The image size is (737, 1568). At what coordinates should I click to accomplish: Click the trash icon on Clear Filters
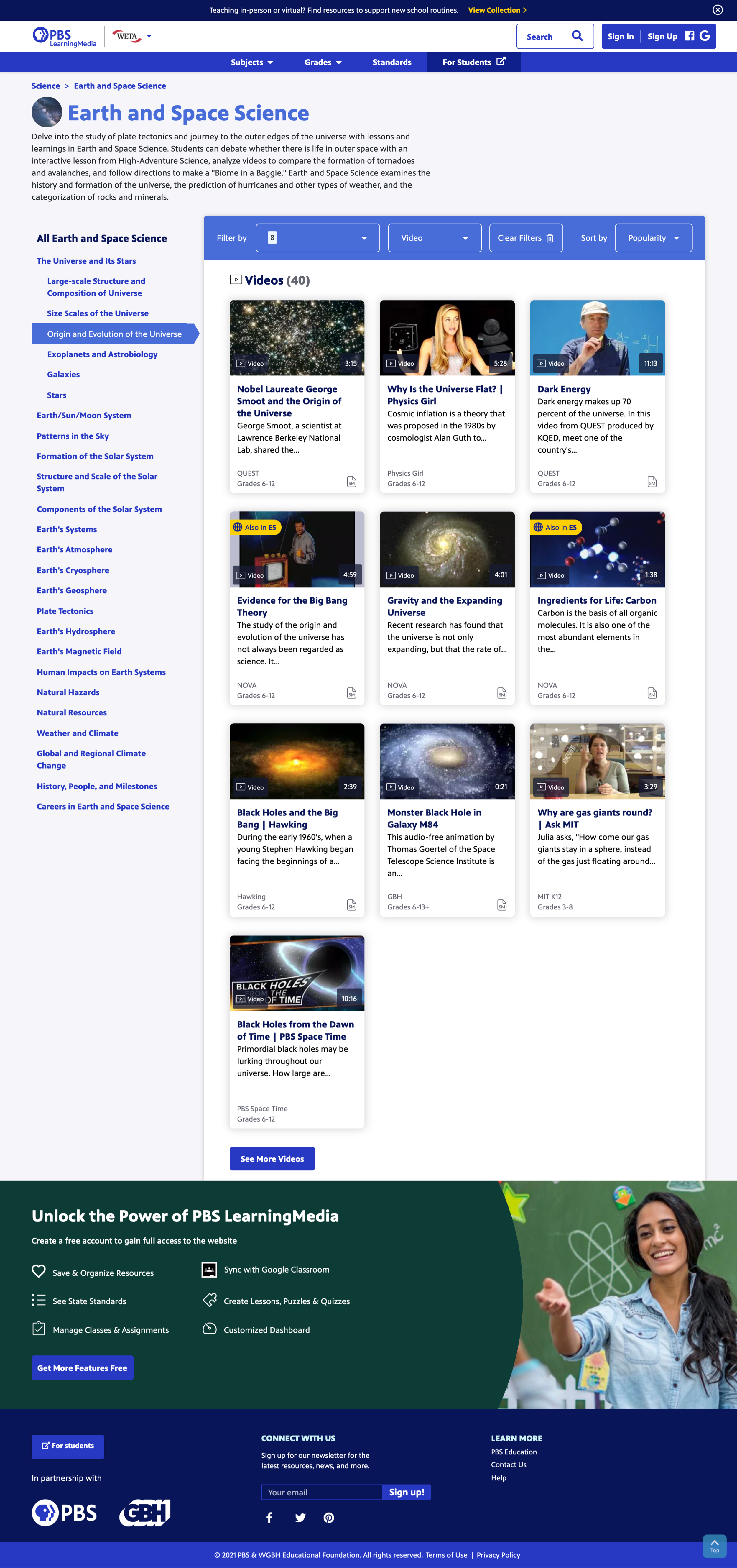[550, 238]
